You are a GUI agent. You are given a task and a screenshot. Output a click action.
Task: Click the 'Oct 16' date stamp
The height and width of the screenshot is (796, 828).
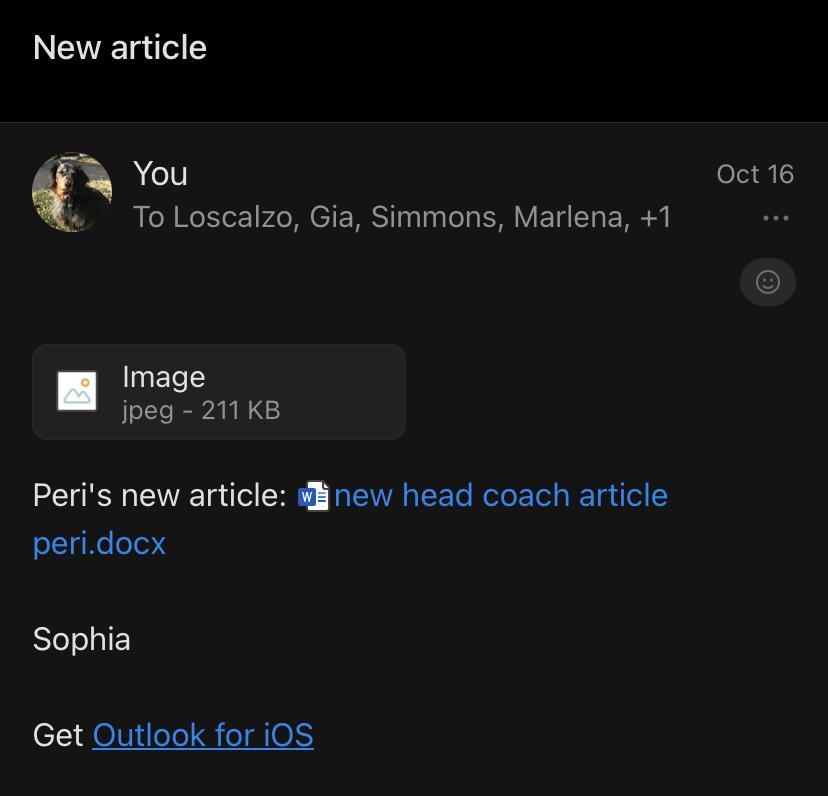(755, 174)
